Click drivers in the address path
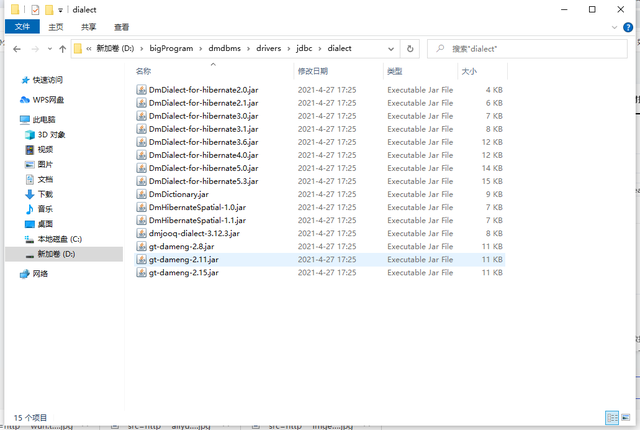Viewport: 640px width, 430px height. coord(269,49)
